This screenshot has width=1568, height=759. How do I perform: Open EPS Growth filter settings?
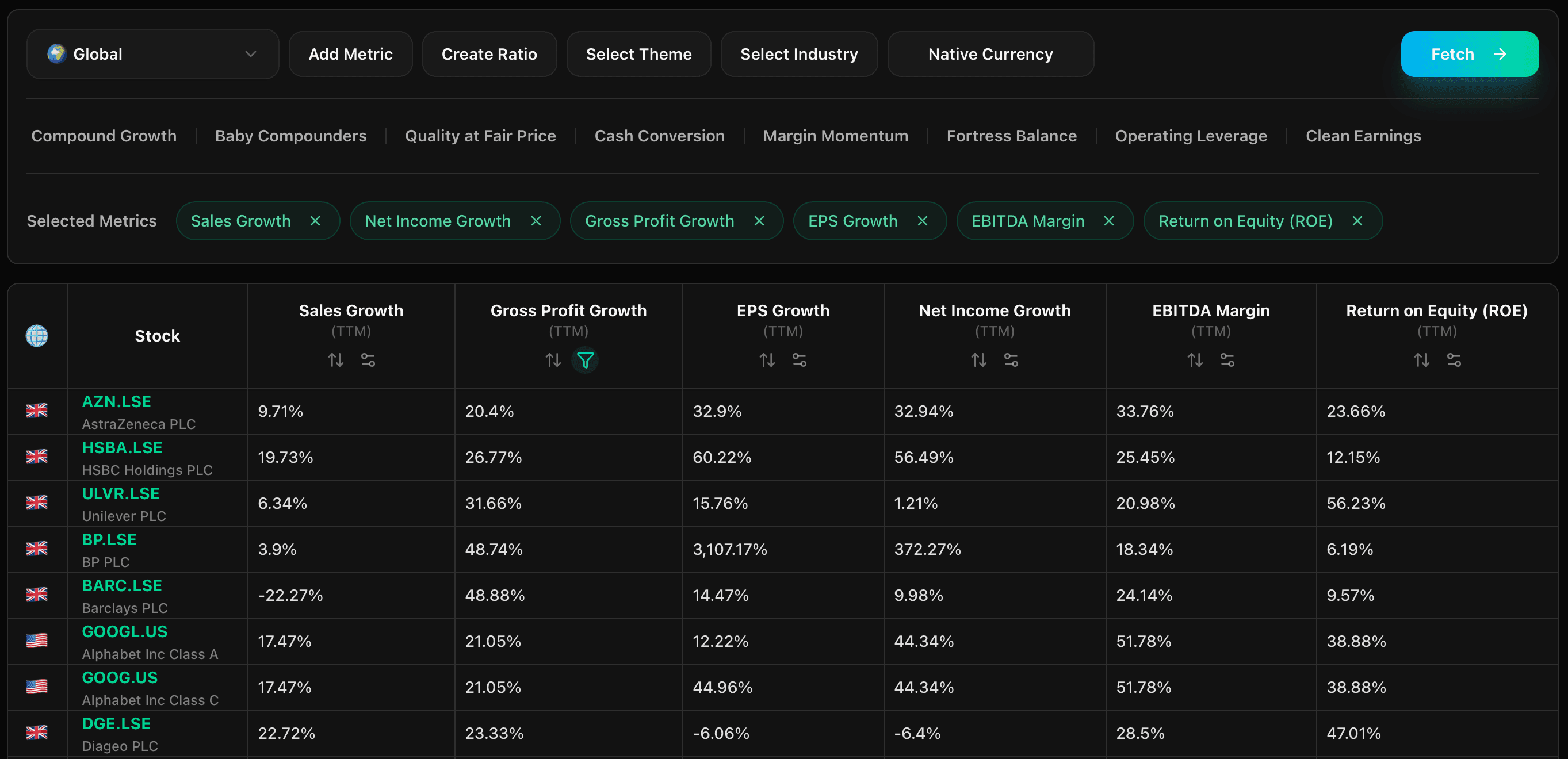coord(799,361)
